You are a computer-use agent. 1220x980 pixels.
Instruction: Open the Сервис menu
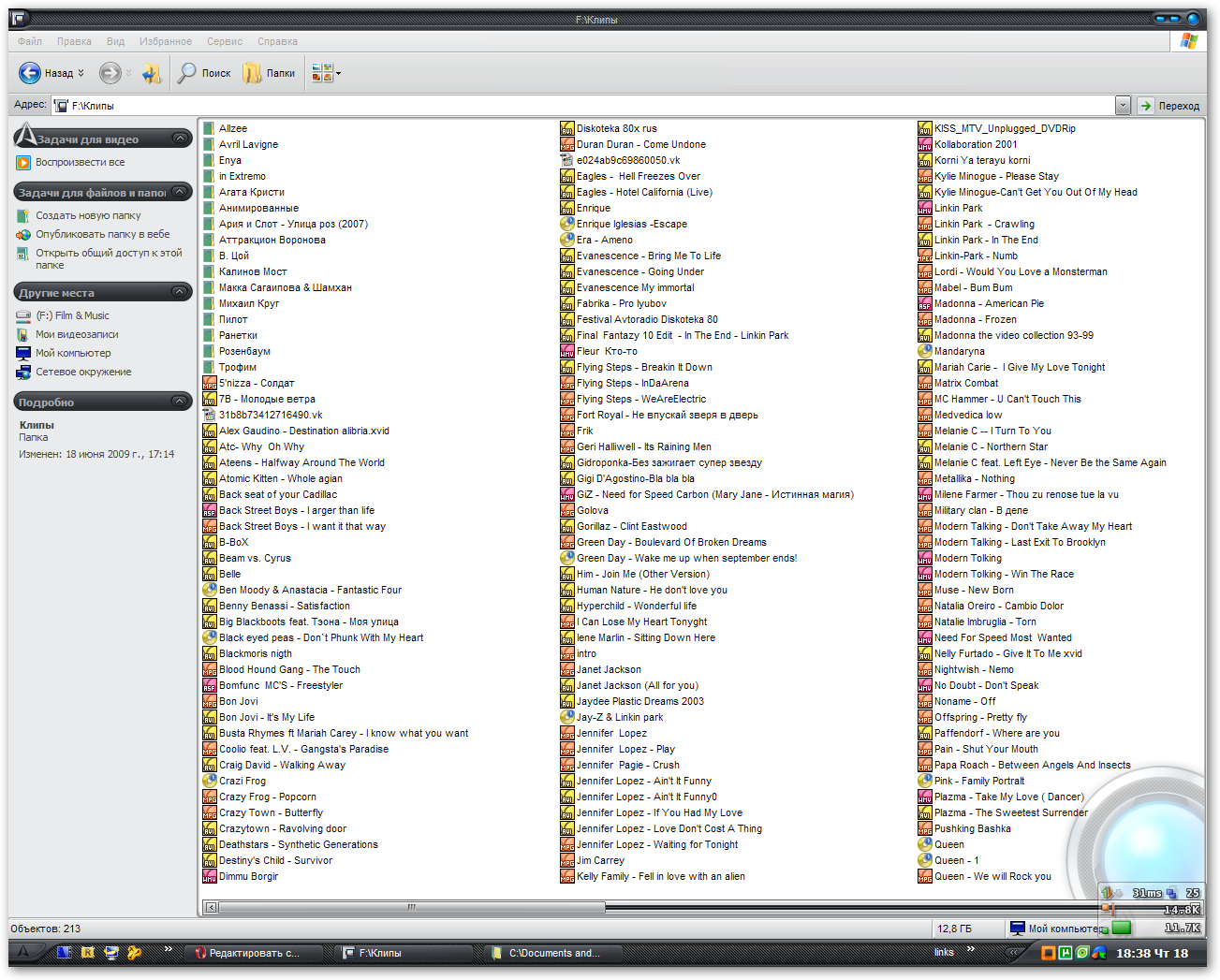(224, 41)
